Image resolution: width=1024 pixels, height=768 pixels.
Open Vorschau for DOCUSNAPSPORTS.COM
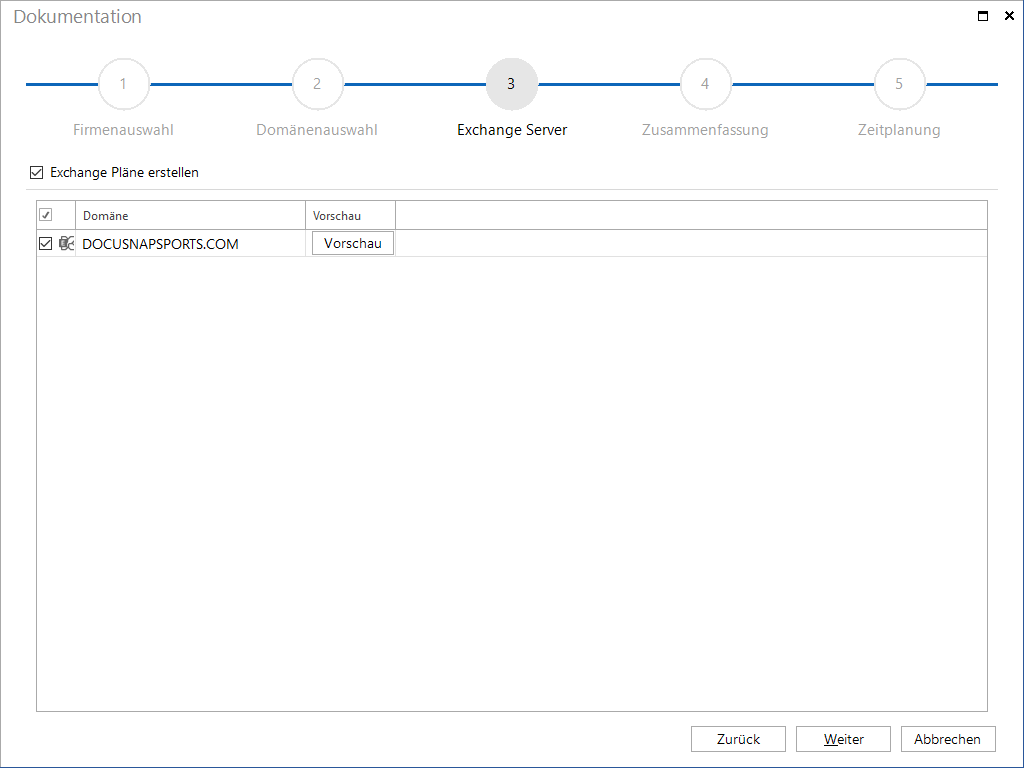click(353, 243)
